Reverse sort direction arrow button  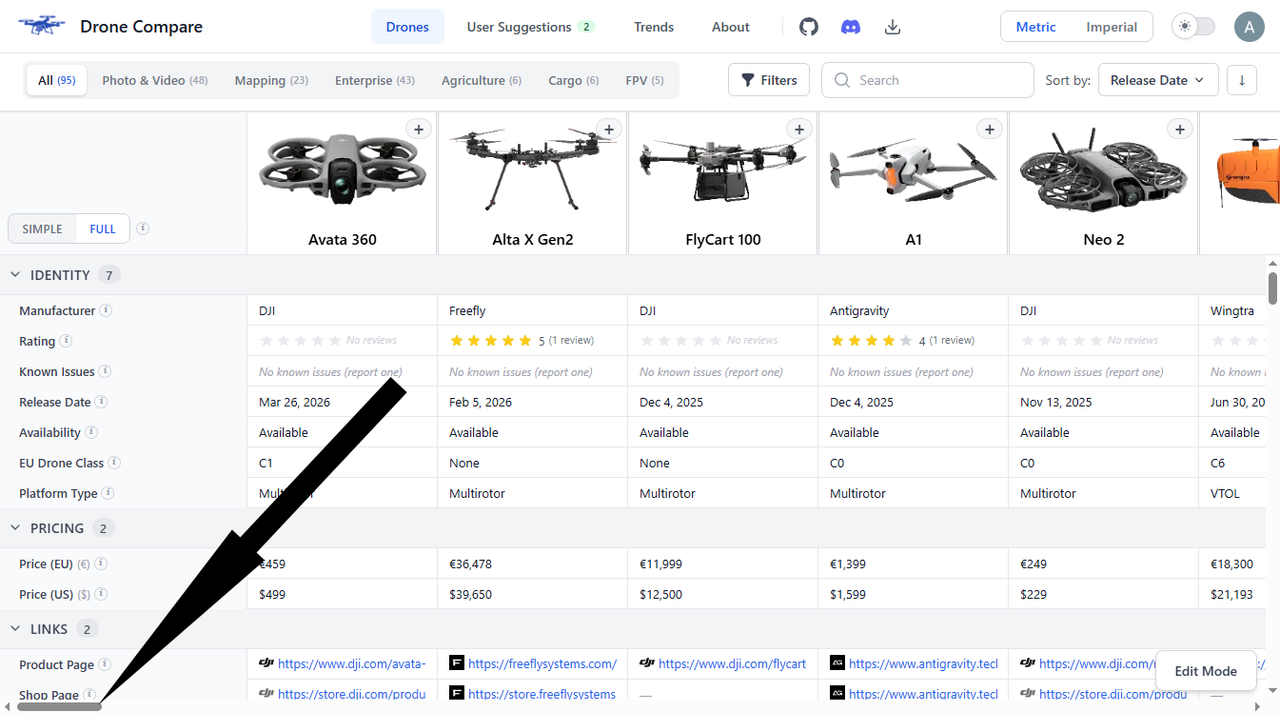coord(1241,80)
